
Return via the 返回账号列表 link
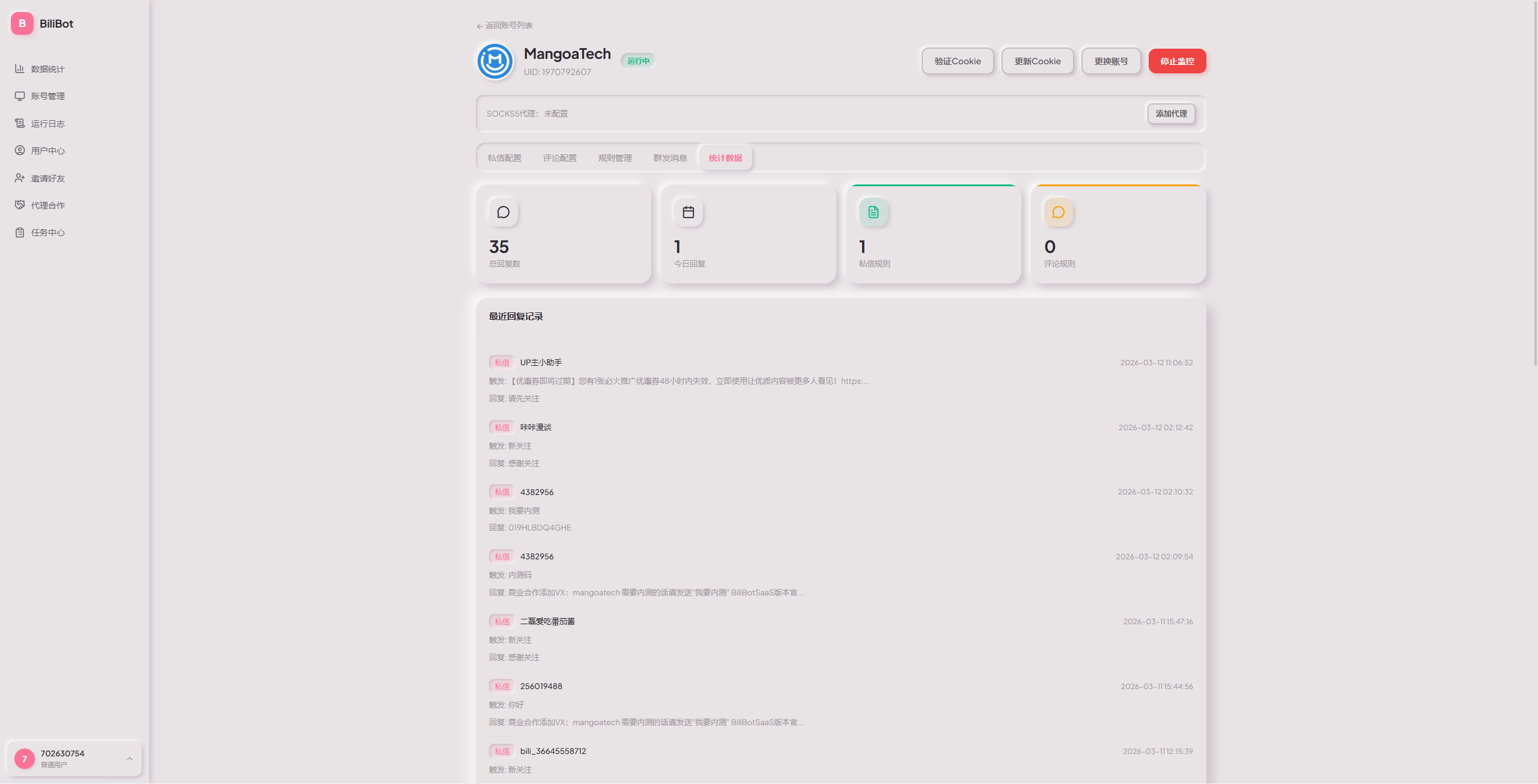pyautogui.click(x=505, y=26)
